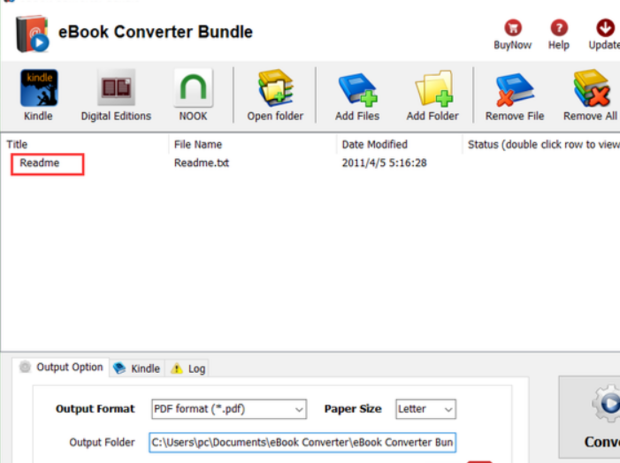Click the 2011/4/5 5:16:28 date cell
This screenshot has width=620, height=463.
click(384, 163)
